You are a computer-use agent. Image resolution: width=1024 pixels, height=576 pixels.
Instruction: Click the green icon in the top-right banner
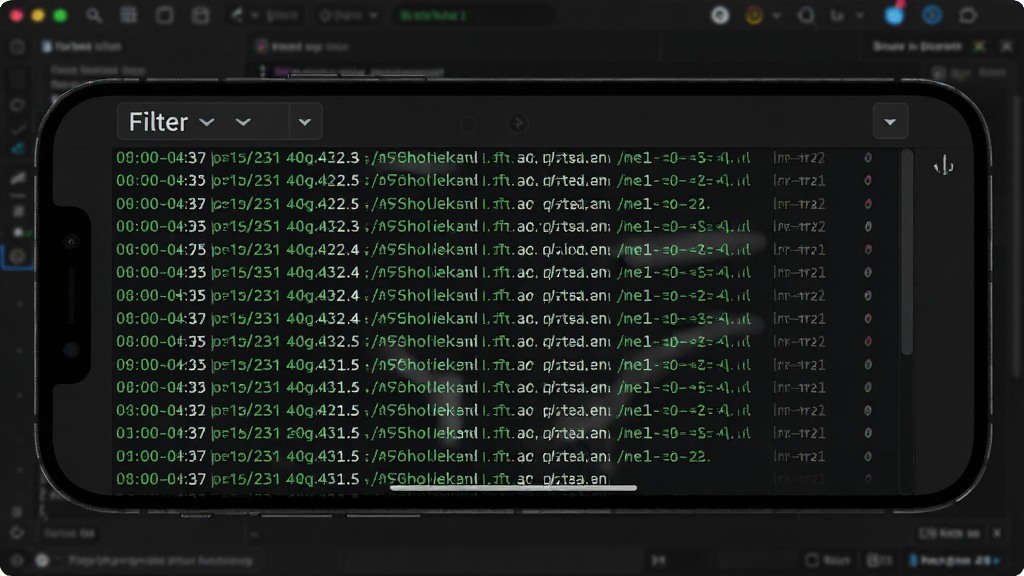click(x=979, y=46)
